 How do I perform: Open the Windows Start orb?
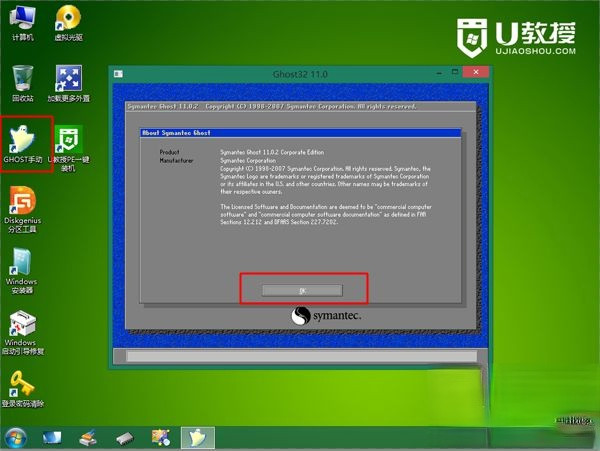16,438
